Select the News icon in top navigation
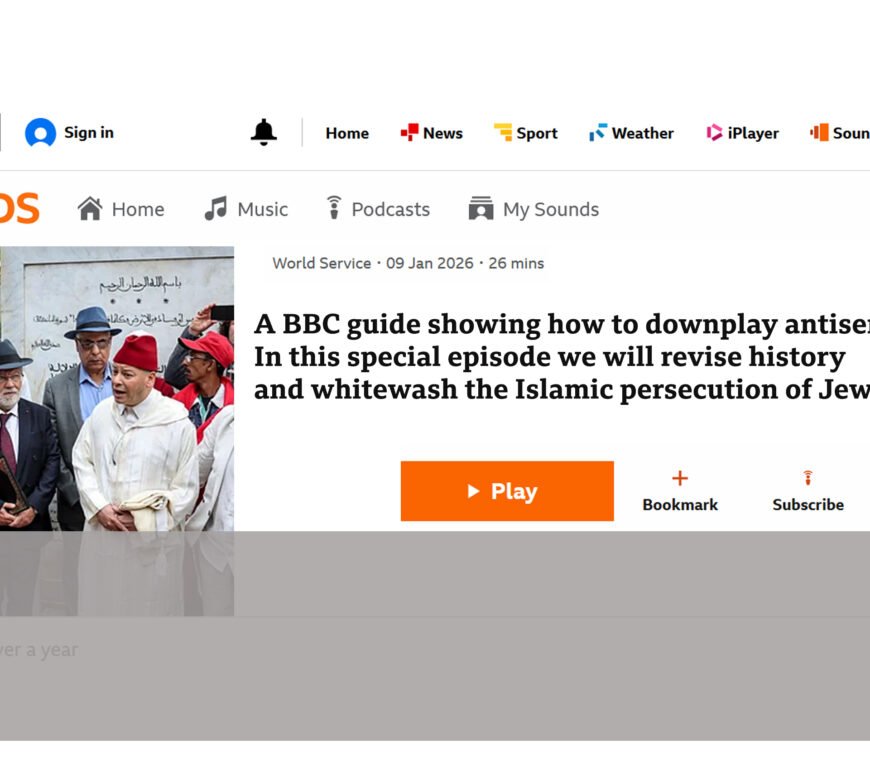Image resolution: width=870 pixels, height=773 pixels. point(407,131)
